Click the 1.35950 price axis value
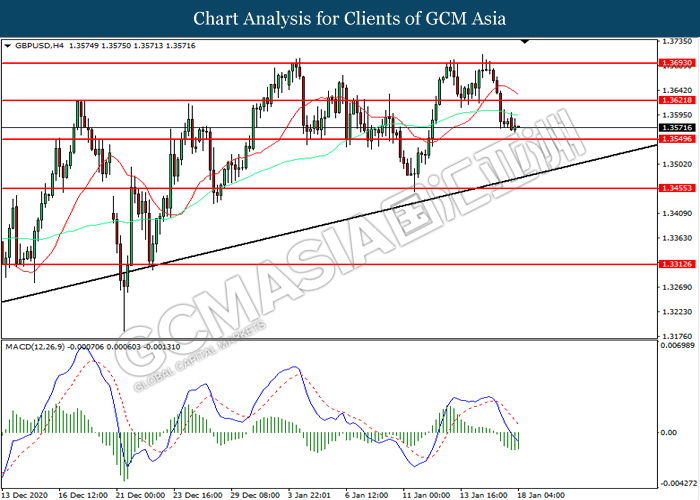Image resolution: width=700 pixels, height=500 pixels. [x=677, y=115]
